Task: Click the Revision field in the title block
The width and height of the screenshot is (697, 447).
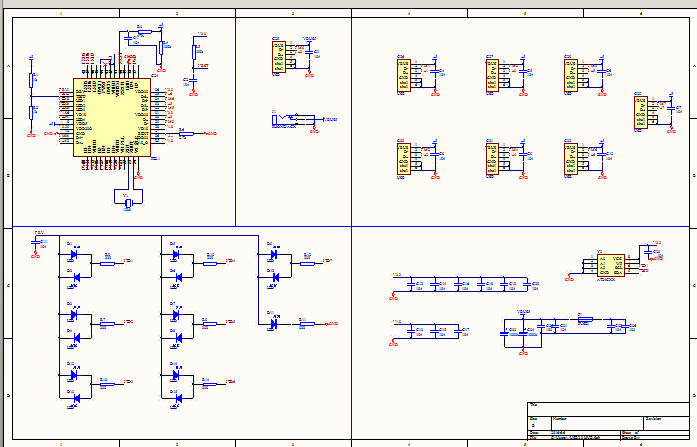Action: point(666,423)
